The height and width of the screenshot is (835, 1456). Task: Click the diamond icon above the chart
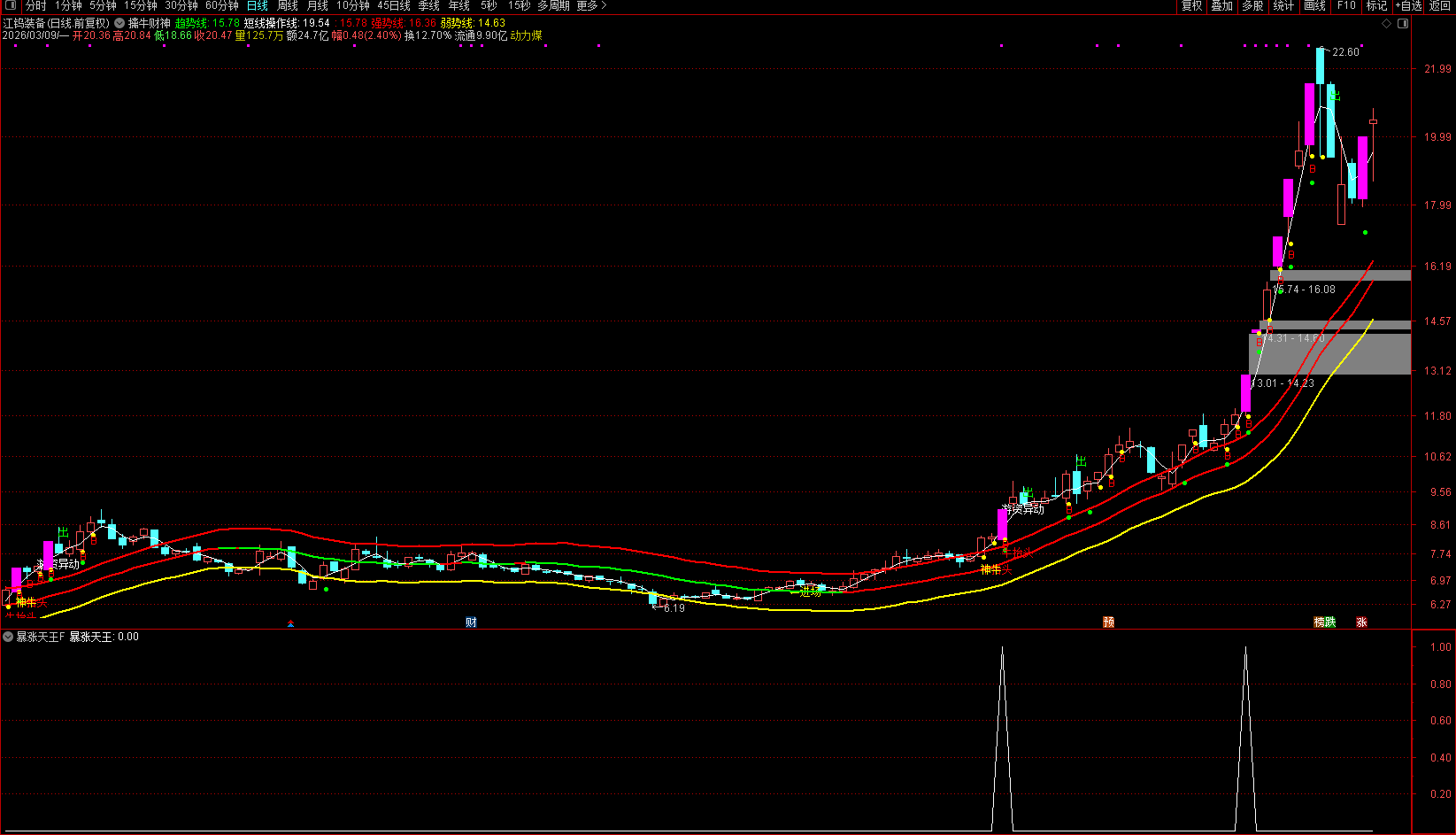coord(1386,24)
